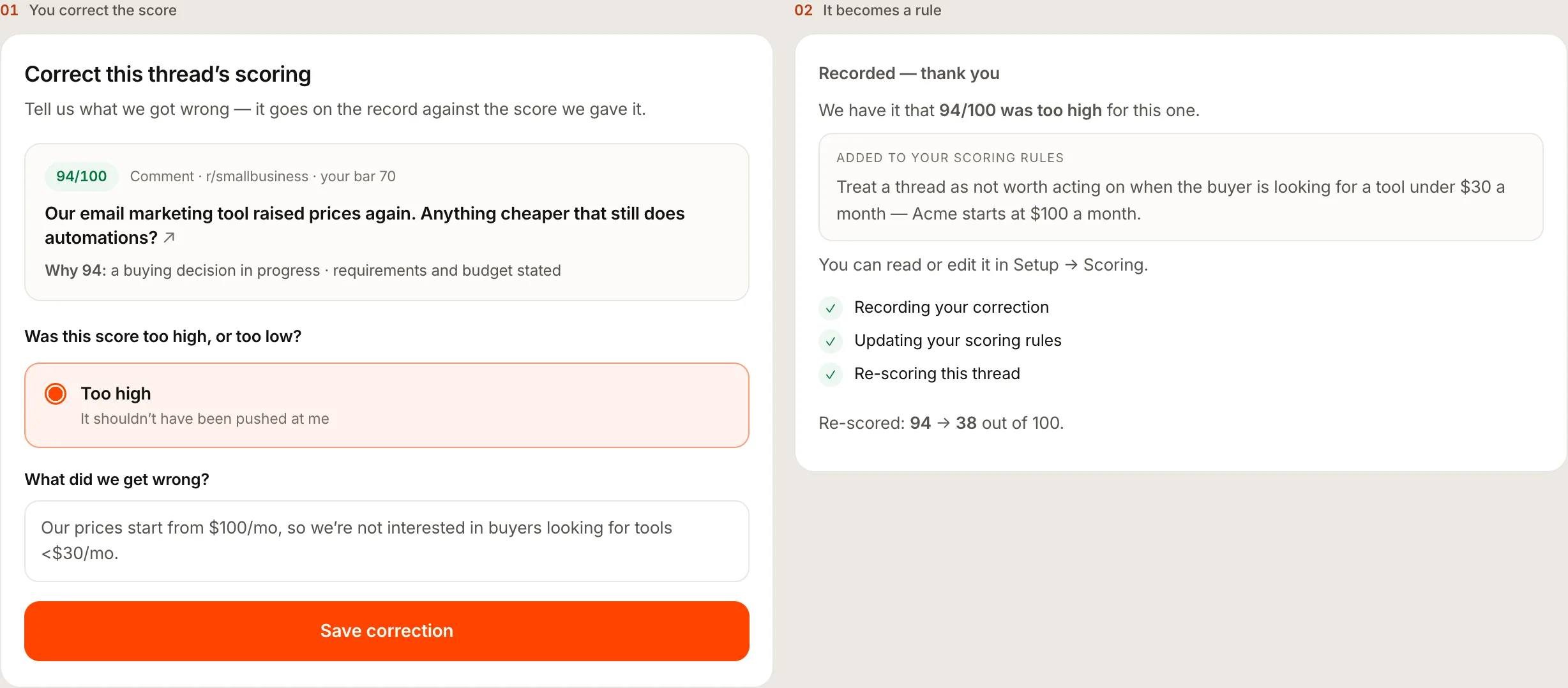Click the 94/100 score badge
The height and width of the screenshot is (688, 1568).
pos(81,176)
